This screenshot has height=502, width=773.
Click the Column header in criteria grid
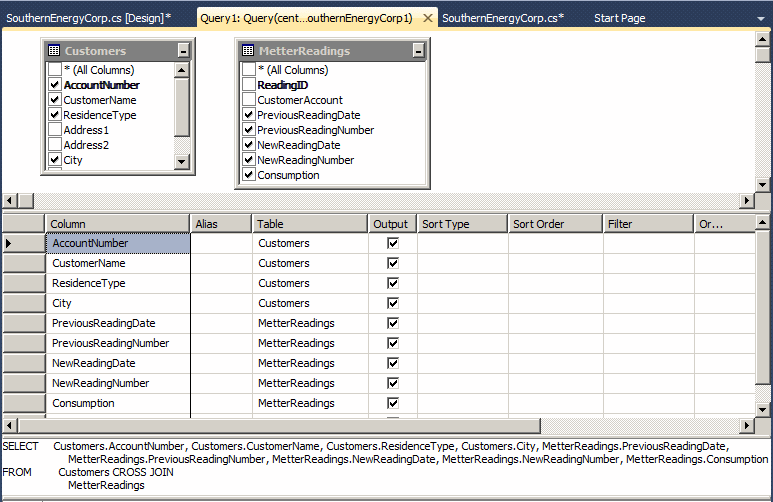coord(117,224)
